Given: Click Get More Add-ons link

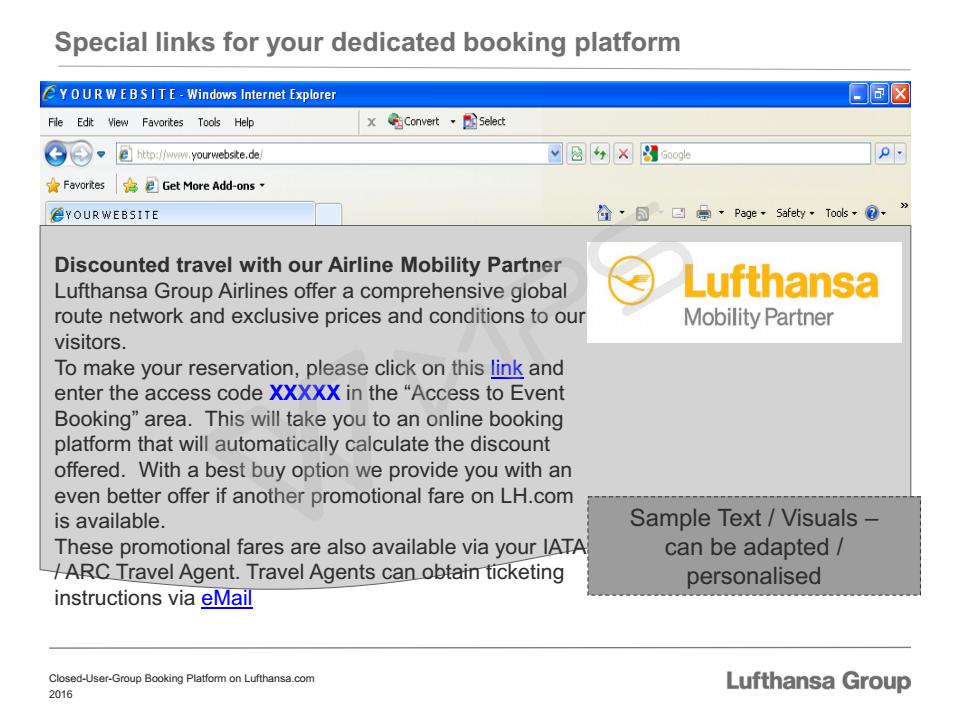Looking at the screenshot, I should tap(205, 186).
